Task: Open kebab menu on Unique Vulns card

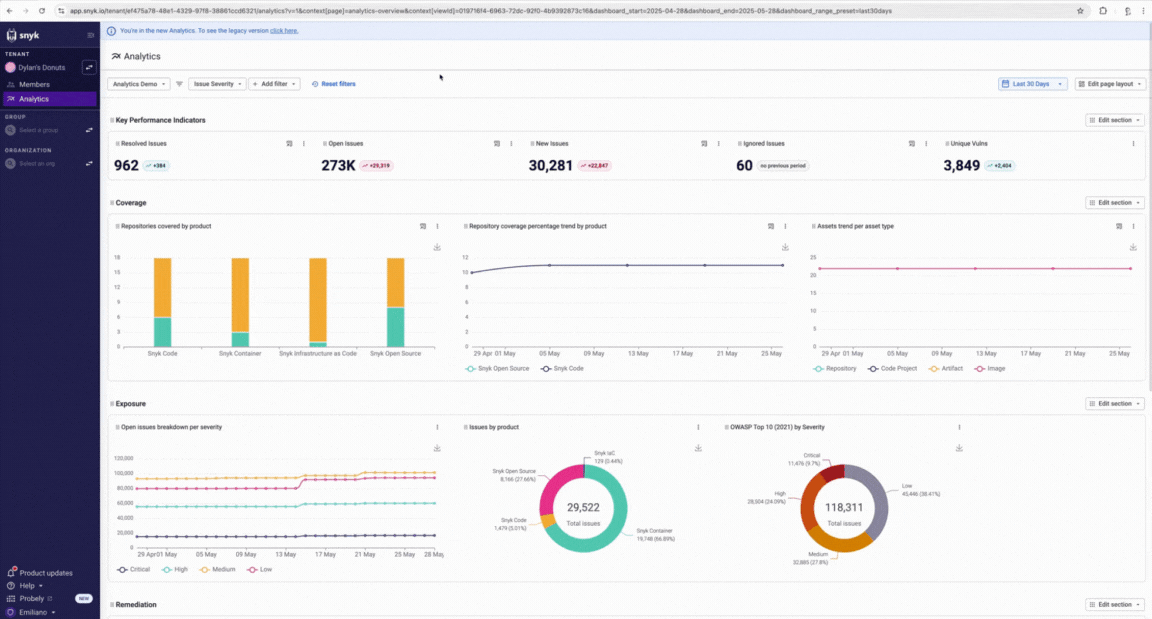Action: (1134, 144)
